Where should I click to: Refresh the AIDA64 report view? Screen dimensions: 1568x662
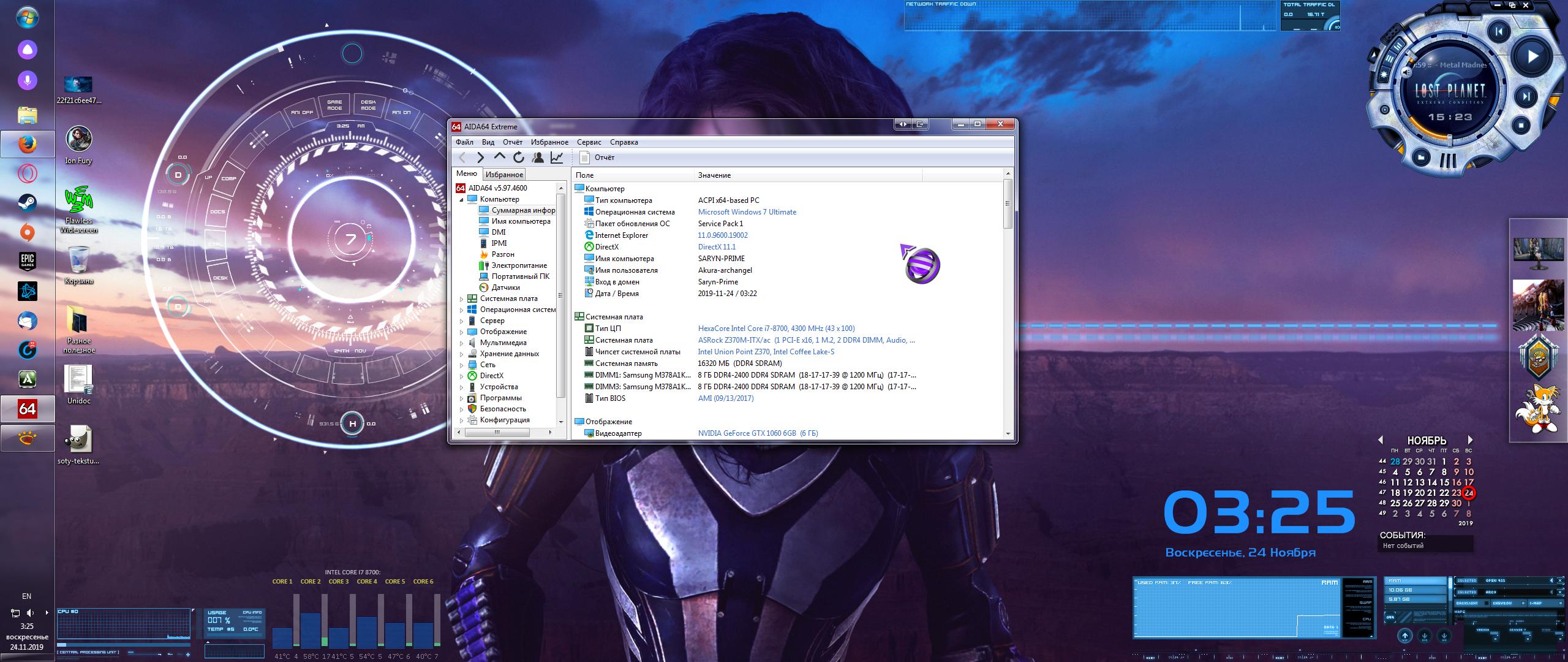coord(519,158)
